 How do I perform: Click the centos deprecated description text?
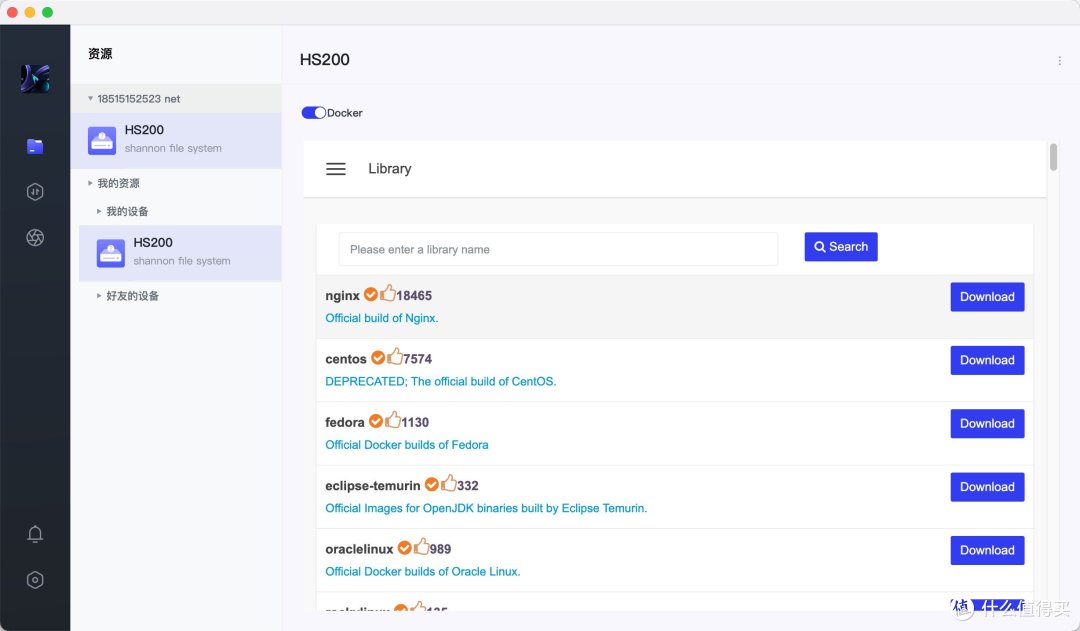pyautogui.click(x=441, y=382)
